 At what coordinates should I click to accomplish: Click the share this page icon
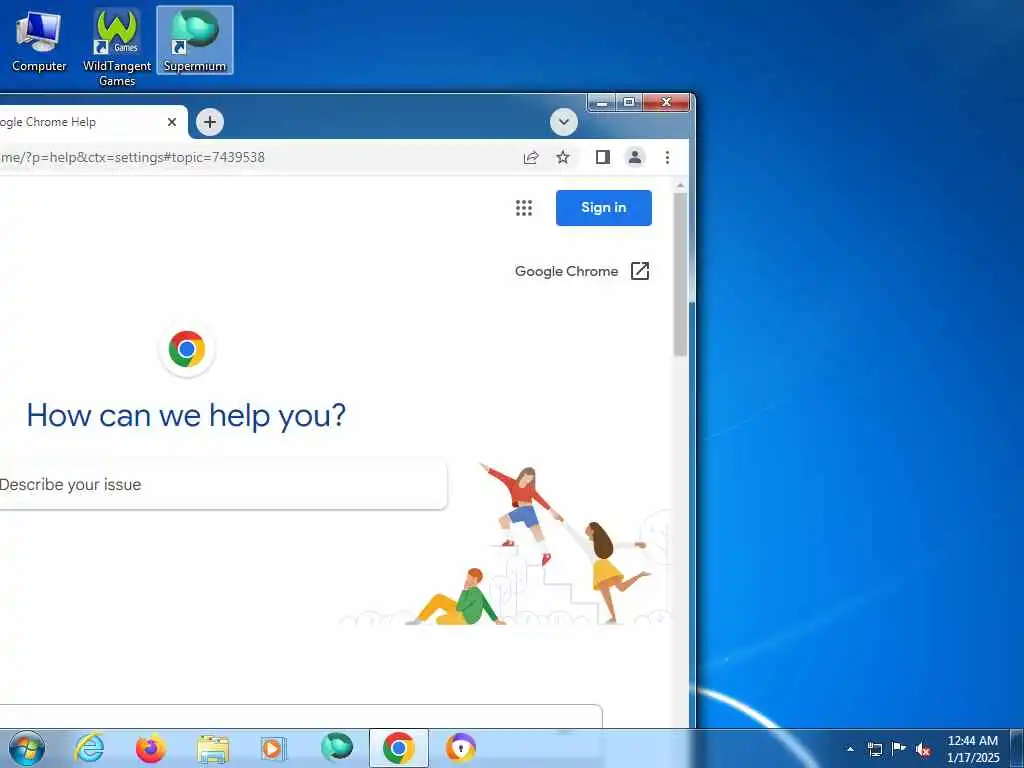(531, 157)
